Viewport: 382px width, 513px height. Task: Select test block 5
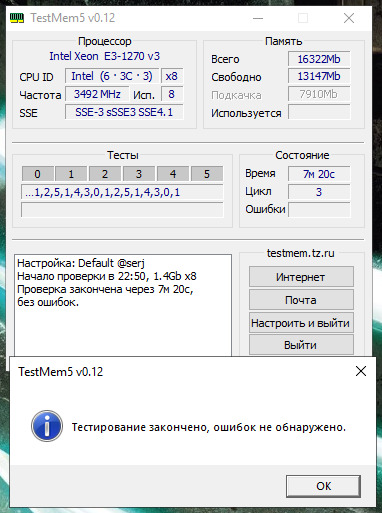(207, 174)
